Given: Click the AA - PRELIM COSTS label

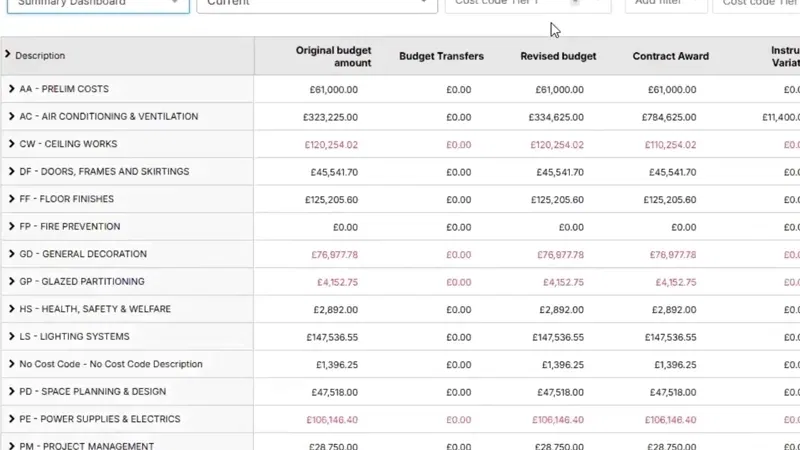Looking at the screenshot, I should coord(64,89).
